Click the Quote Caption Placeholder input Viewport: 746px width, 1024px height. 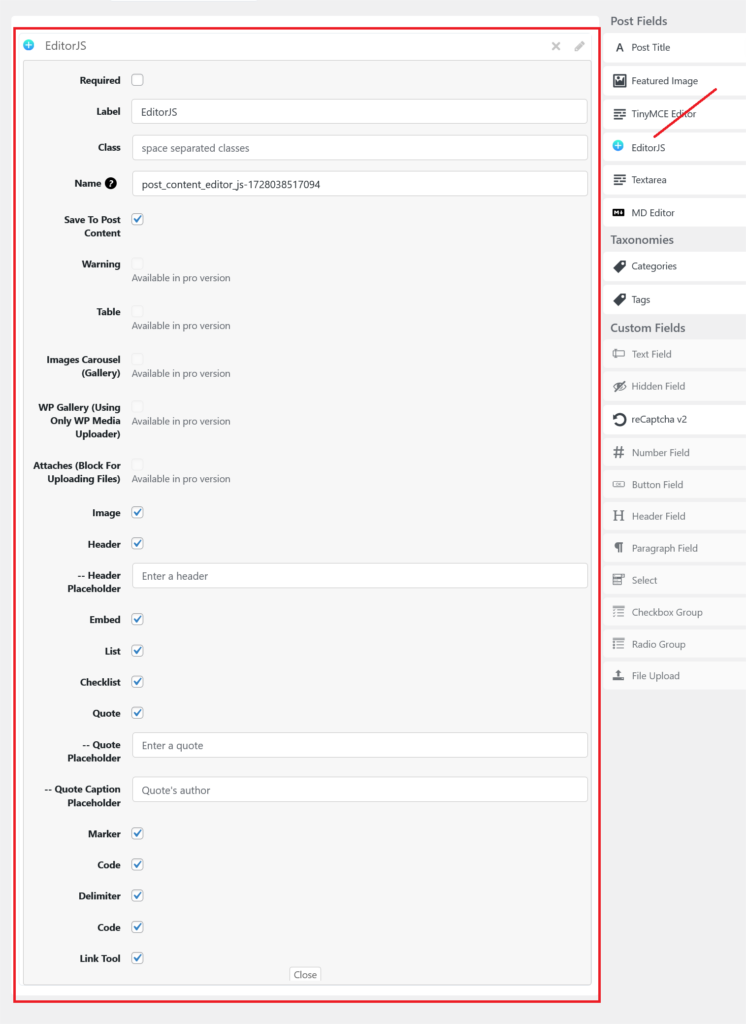(359, 790)
